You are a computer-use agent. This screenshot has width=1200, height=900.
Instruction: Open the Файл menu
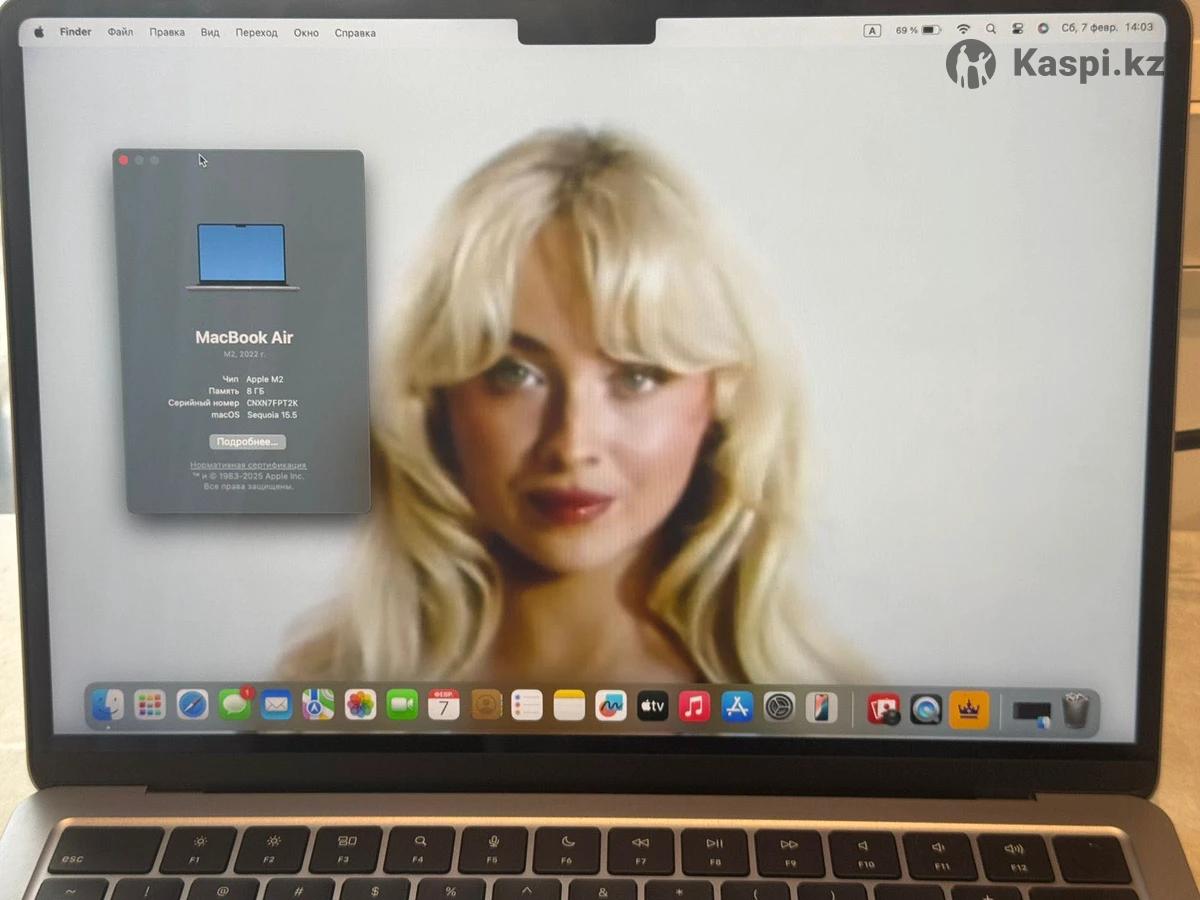pyautogui.click(x=120, y=32)
